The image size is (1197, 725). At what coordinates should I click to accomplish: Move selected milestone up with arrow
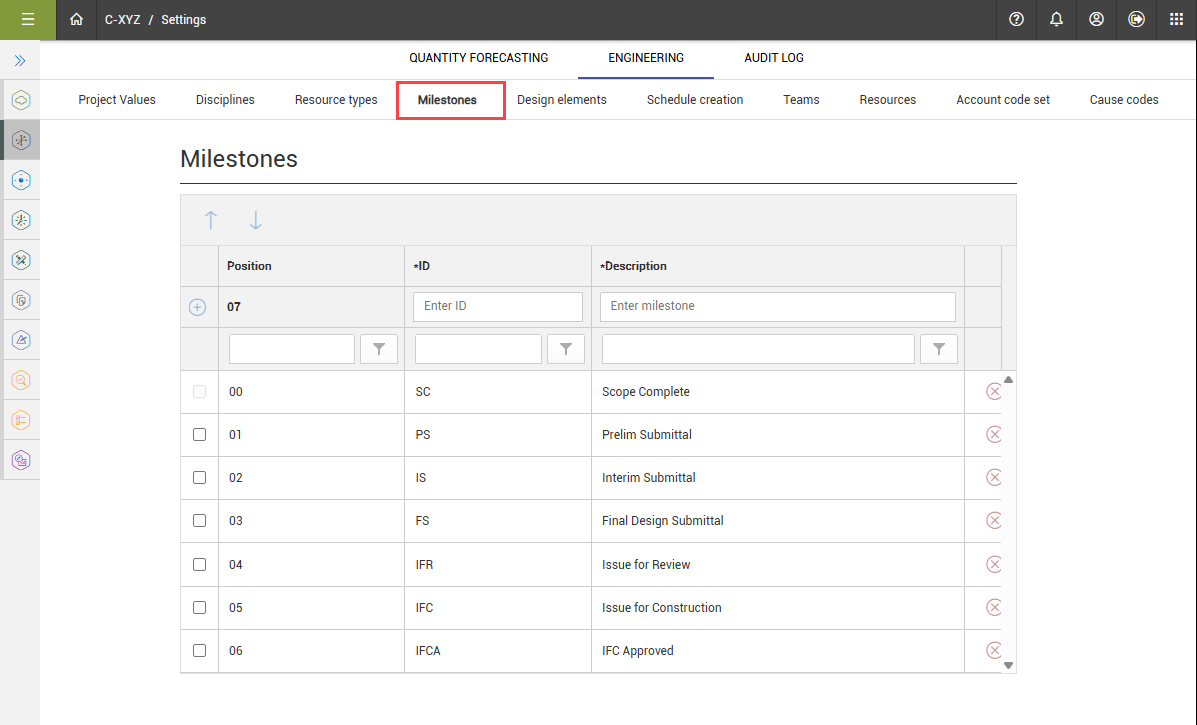click(x=211, y=221)
